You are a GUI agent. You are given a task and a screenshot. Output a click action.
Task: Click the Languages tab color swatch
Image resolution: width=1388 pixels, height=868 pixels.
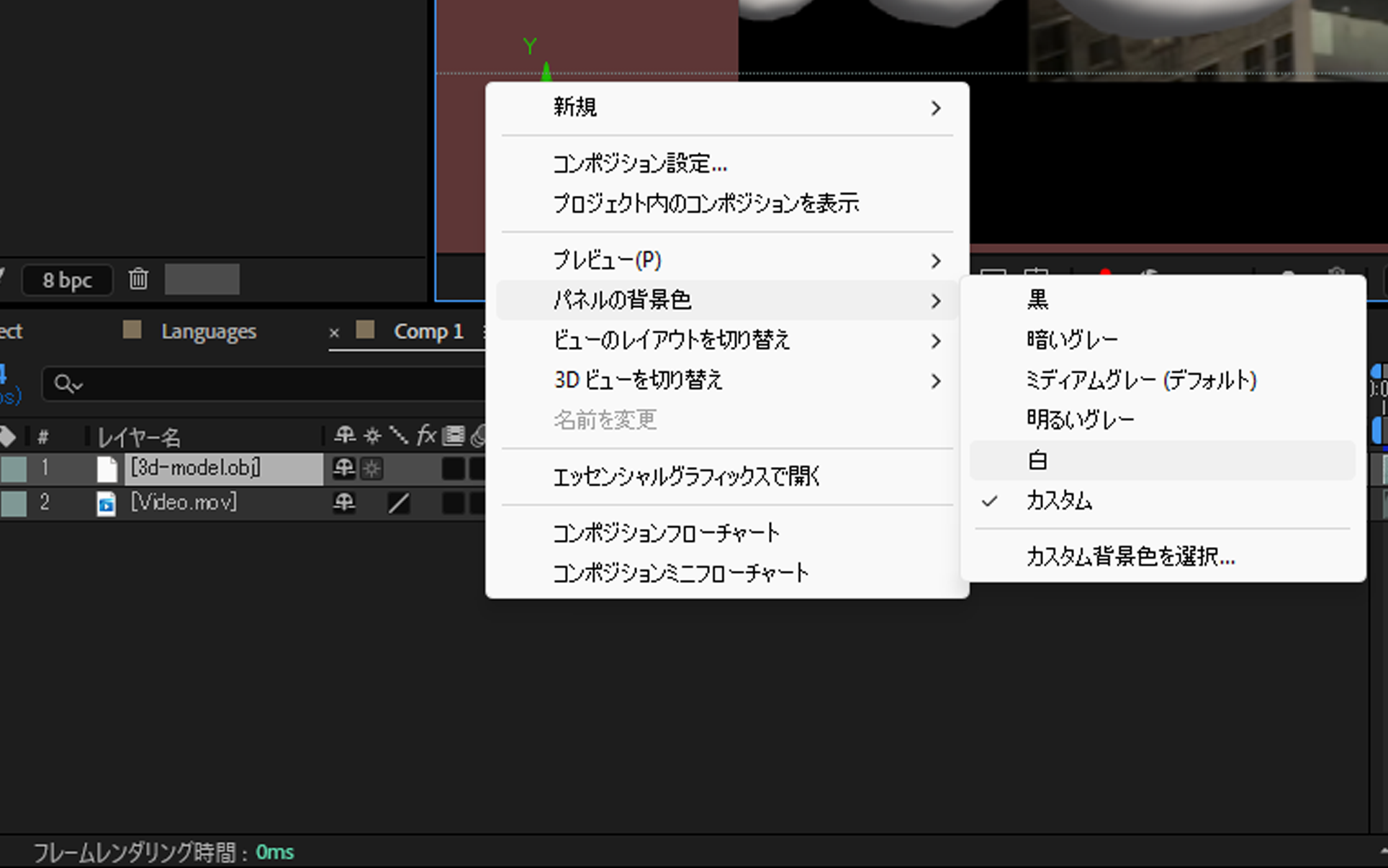point(132,330)
